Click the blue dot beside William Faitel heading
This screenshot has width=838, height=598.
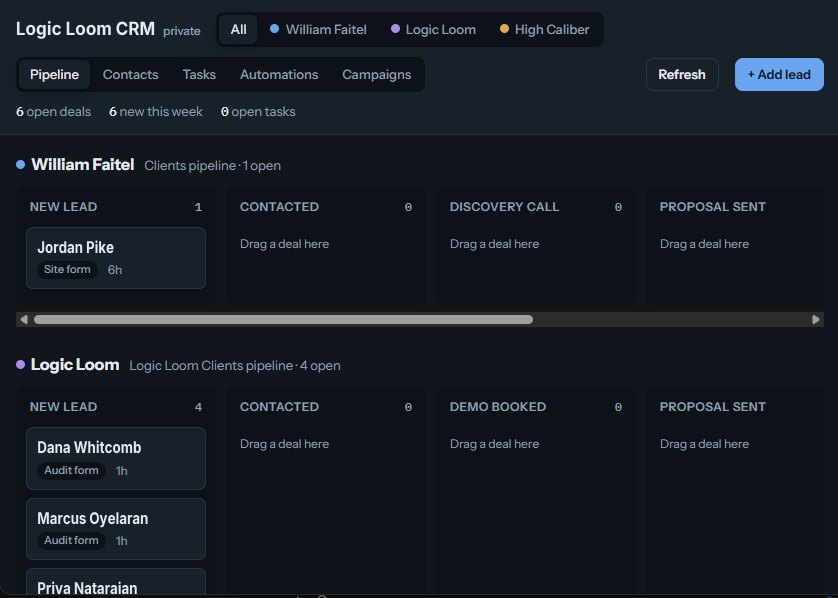[21, 165]
